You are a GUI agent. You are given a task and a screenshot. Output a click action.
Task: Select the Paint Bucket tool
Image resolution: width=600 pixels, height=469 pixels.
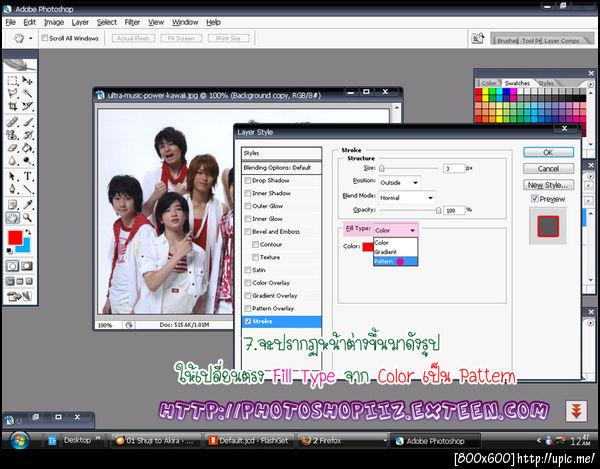[27, 148]
